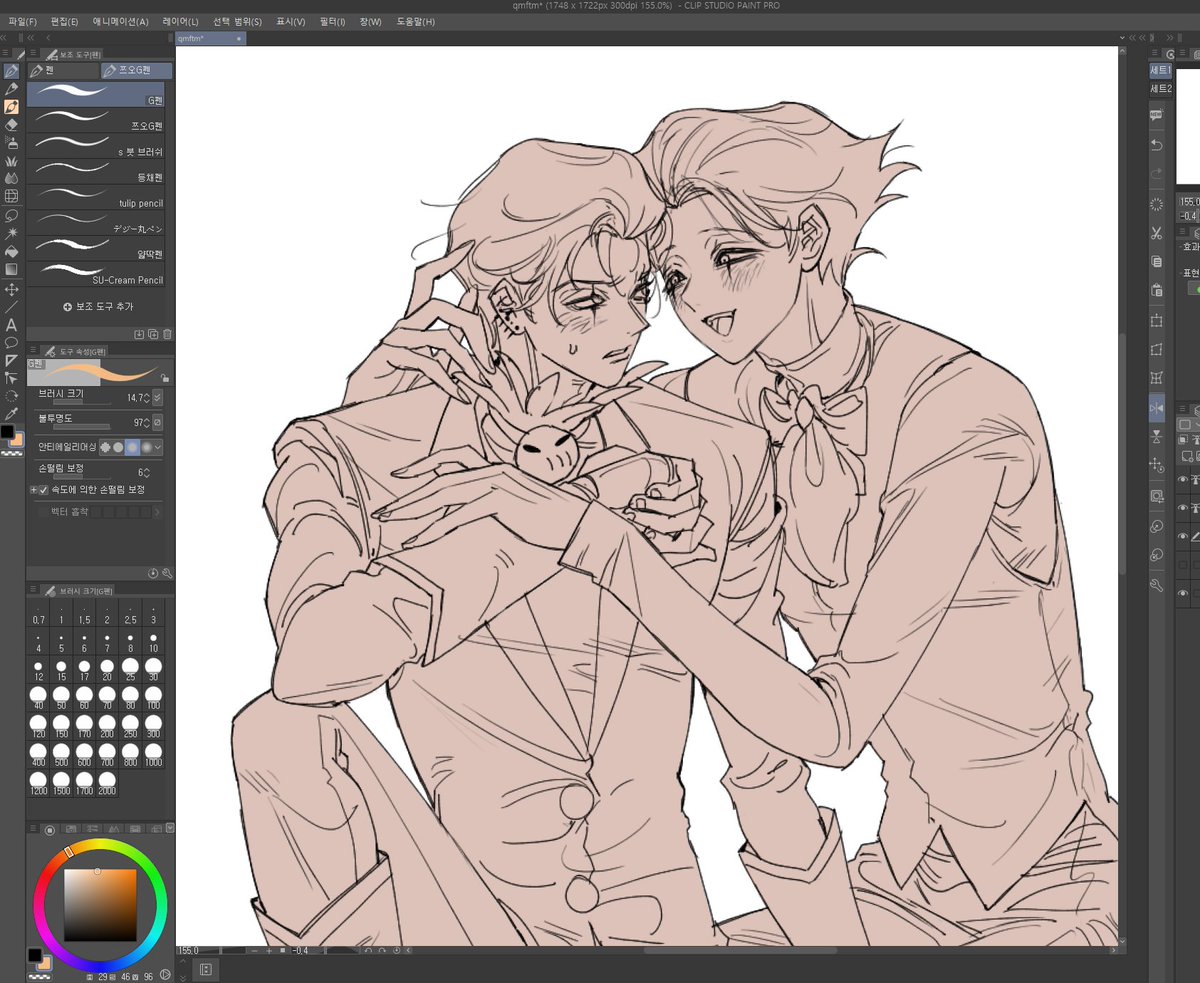Open the sub tool panel menu icon
The image size is (1200, 983).
tap(33, 54)
